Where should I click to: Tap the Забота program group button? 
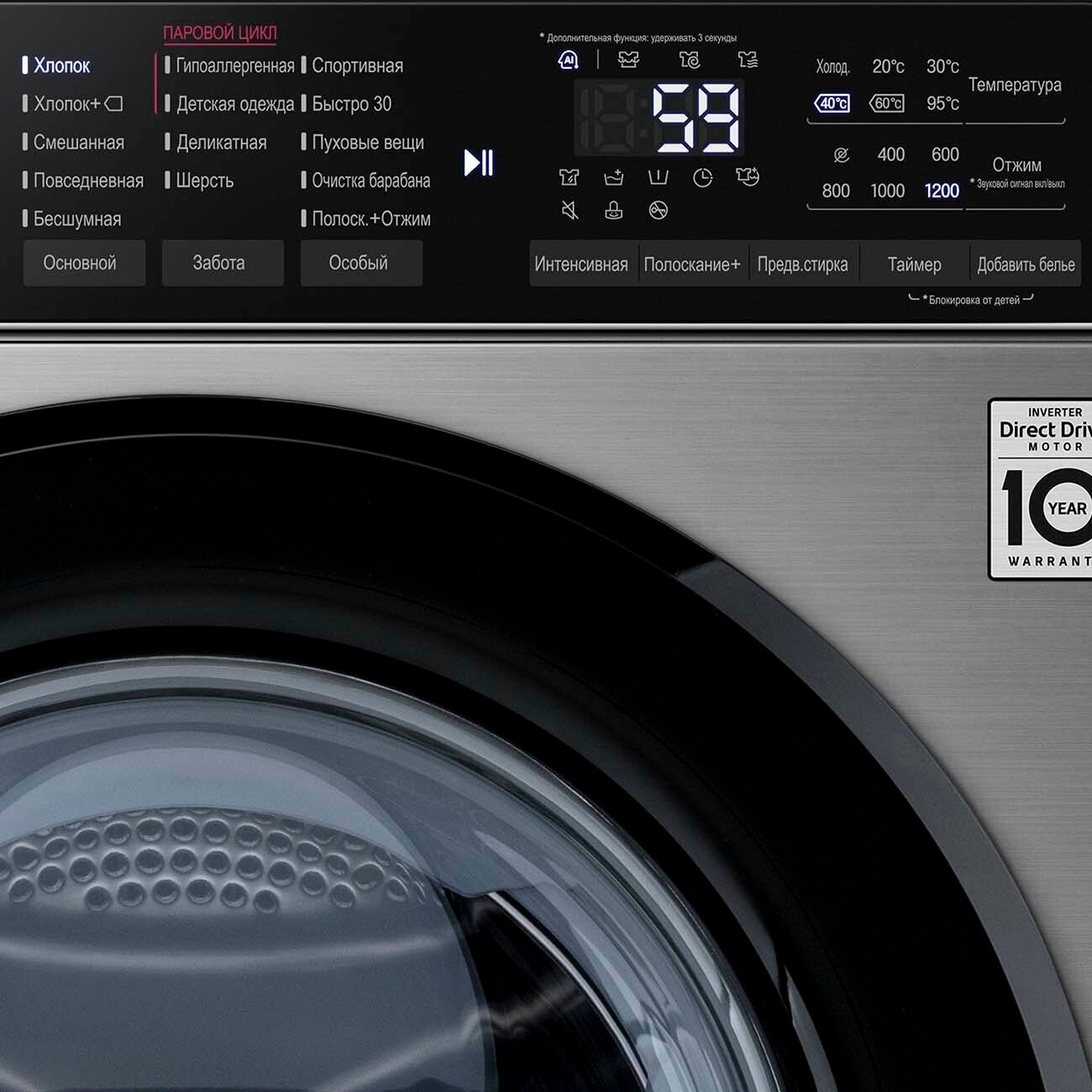pos(223,263)
